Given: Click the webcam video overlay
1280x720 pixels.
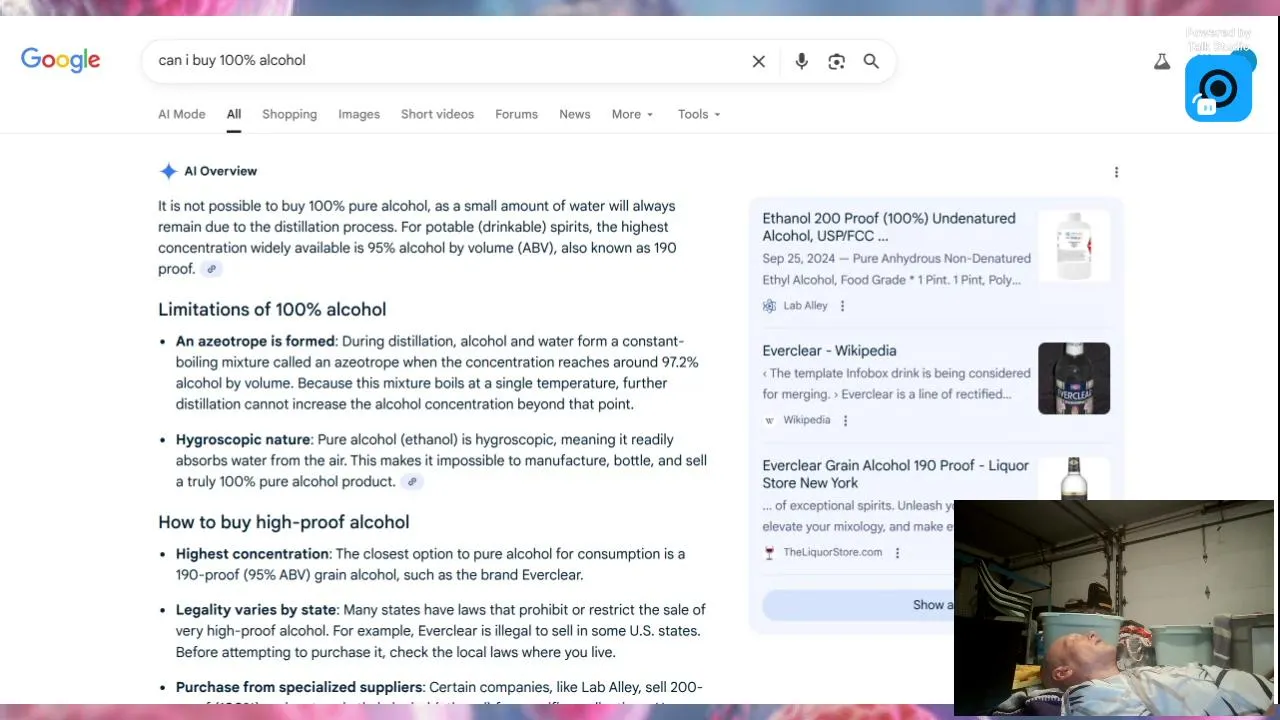Looking at the screenshot, I should [x=1114, y=608].
